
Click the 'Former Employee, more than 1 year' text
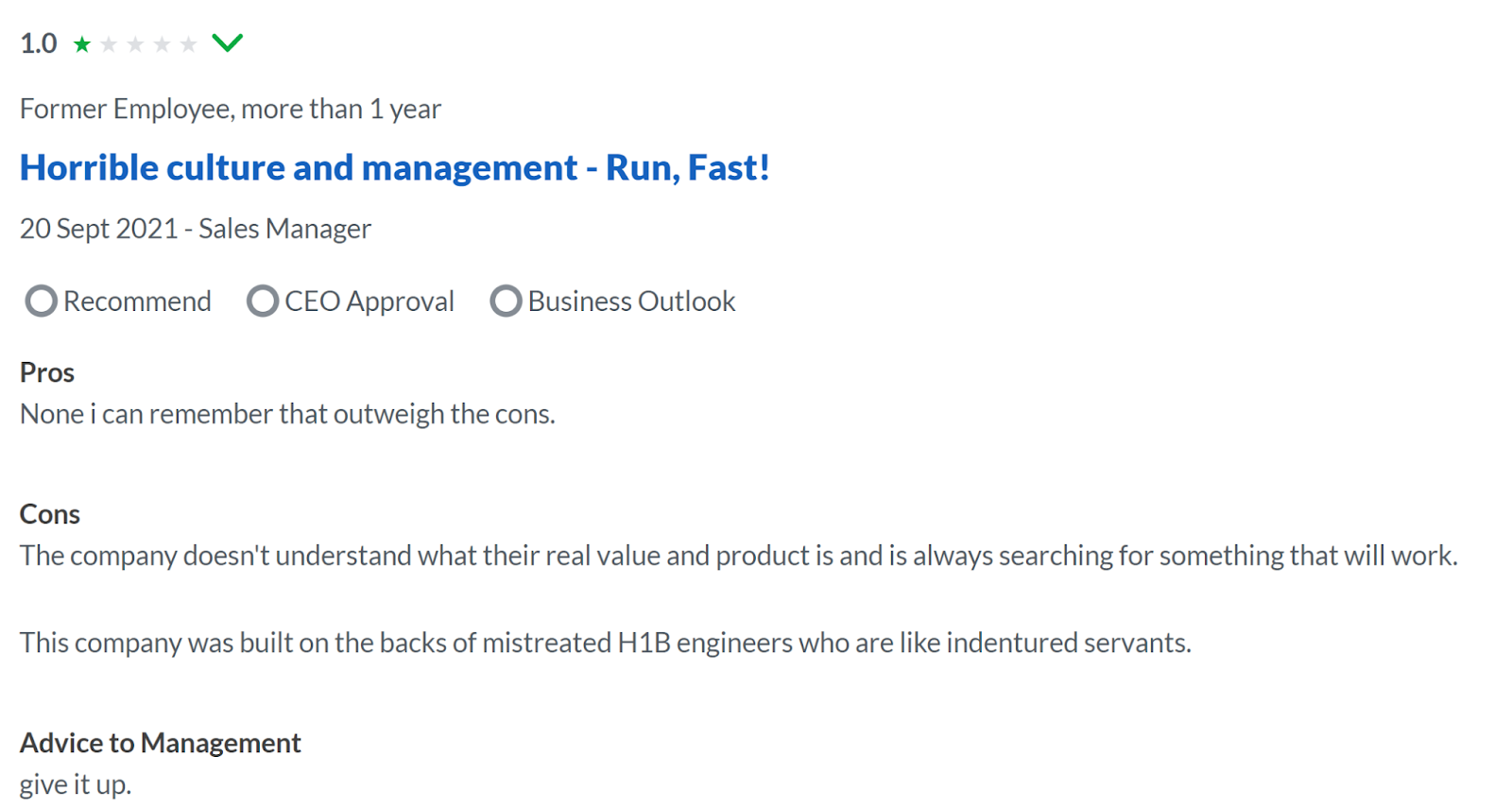click(x=231, y=110)
